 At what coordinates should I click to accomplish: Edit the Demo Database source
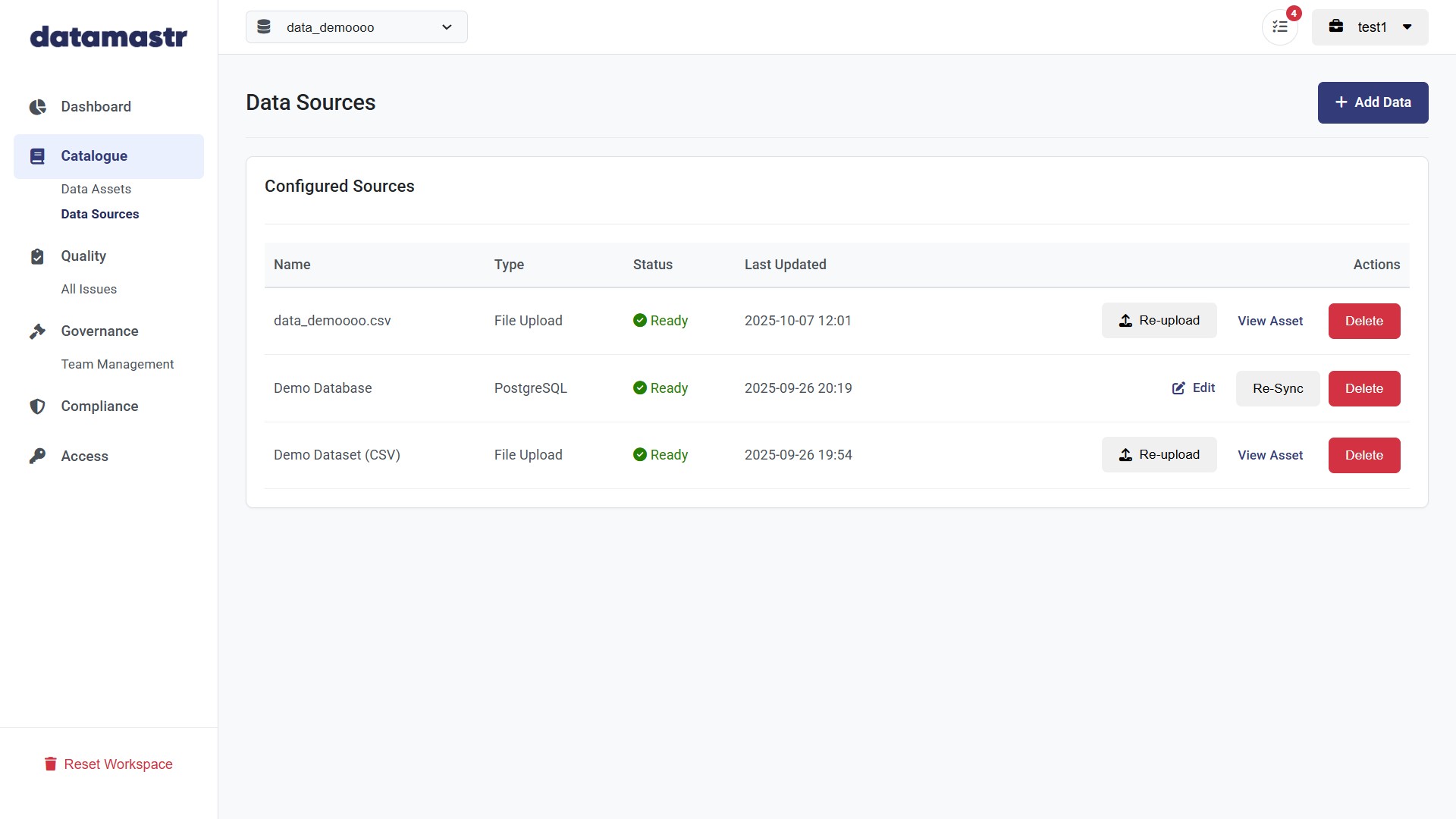(1194, 388)
